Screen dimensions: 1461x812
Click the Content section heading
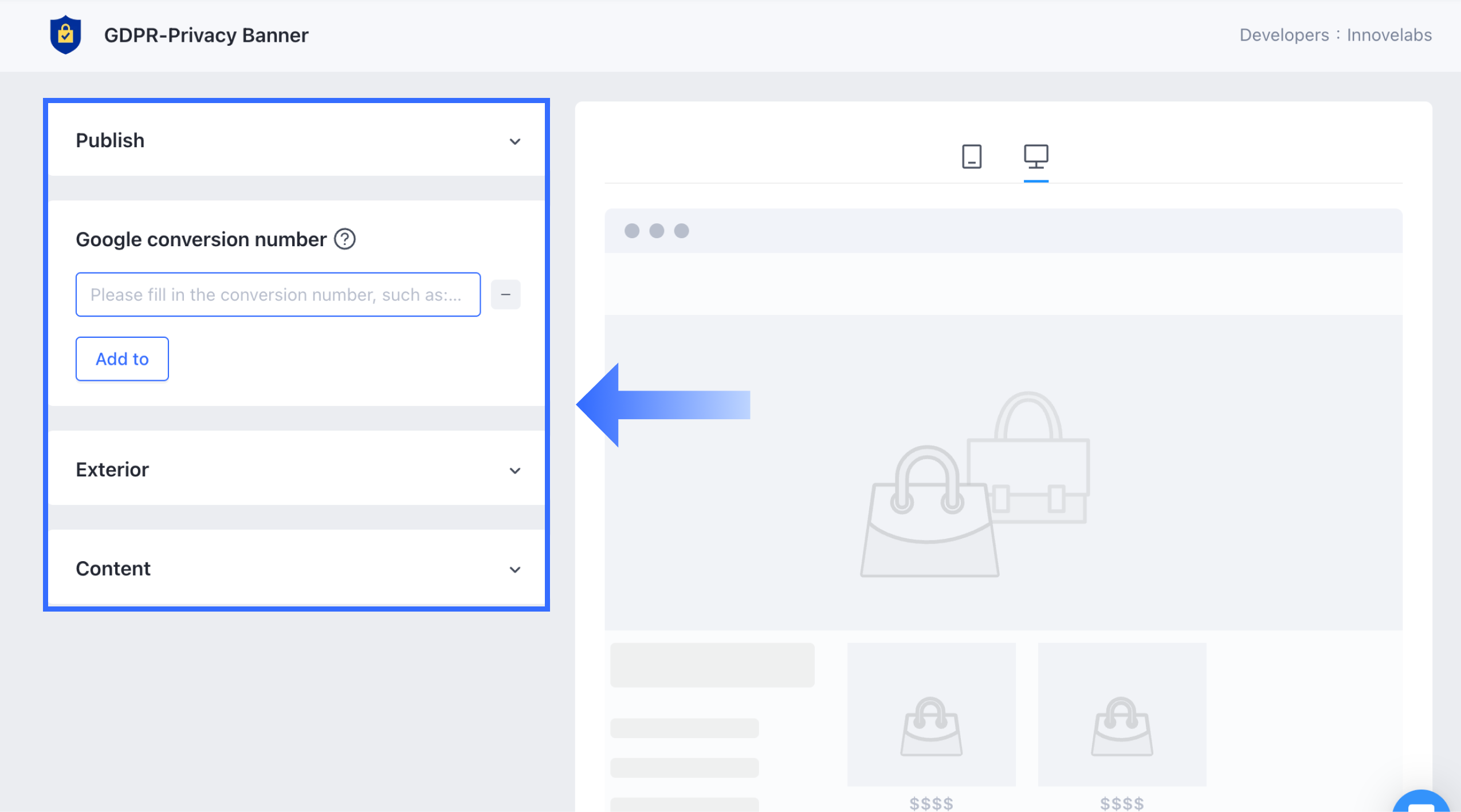[x=113, y=569]
